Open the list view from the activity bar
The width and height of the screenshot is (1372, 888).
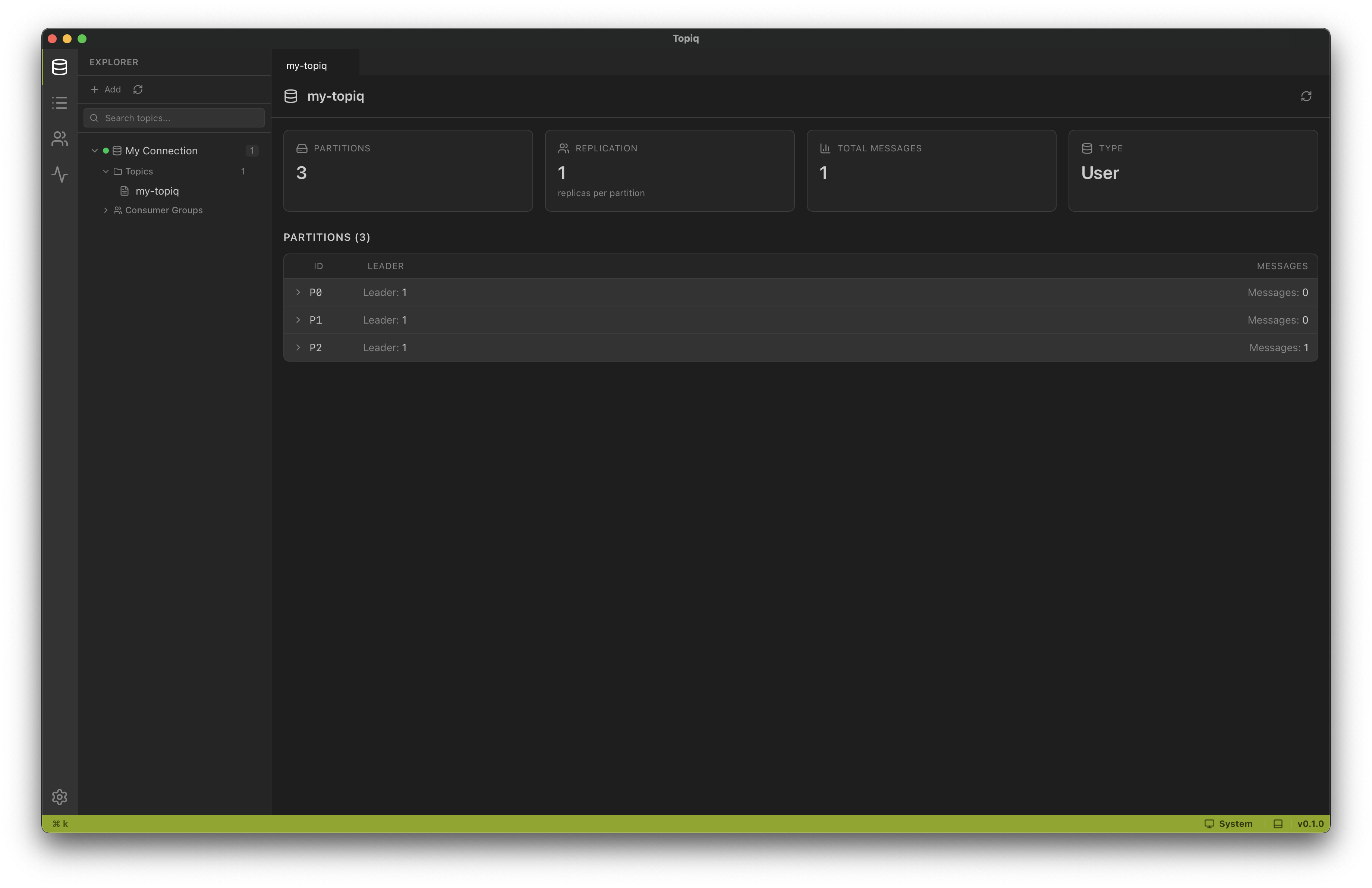(x=59, y=103)
